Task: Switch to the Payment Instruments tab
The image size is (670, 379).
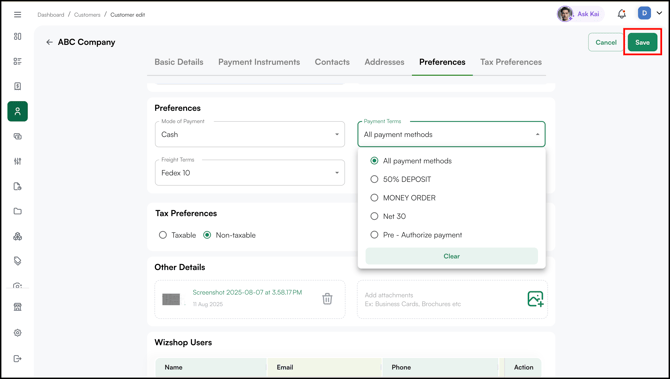Action: tap(259, 62)
